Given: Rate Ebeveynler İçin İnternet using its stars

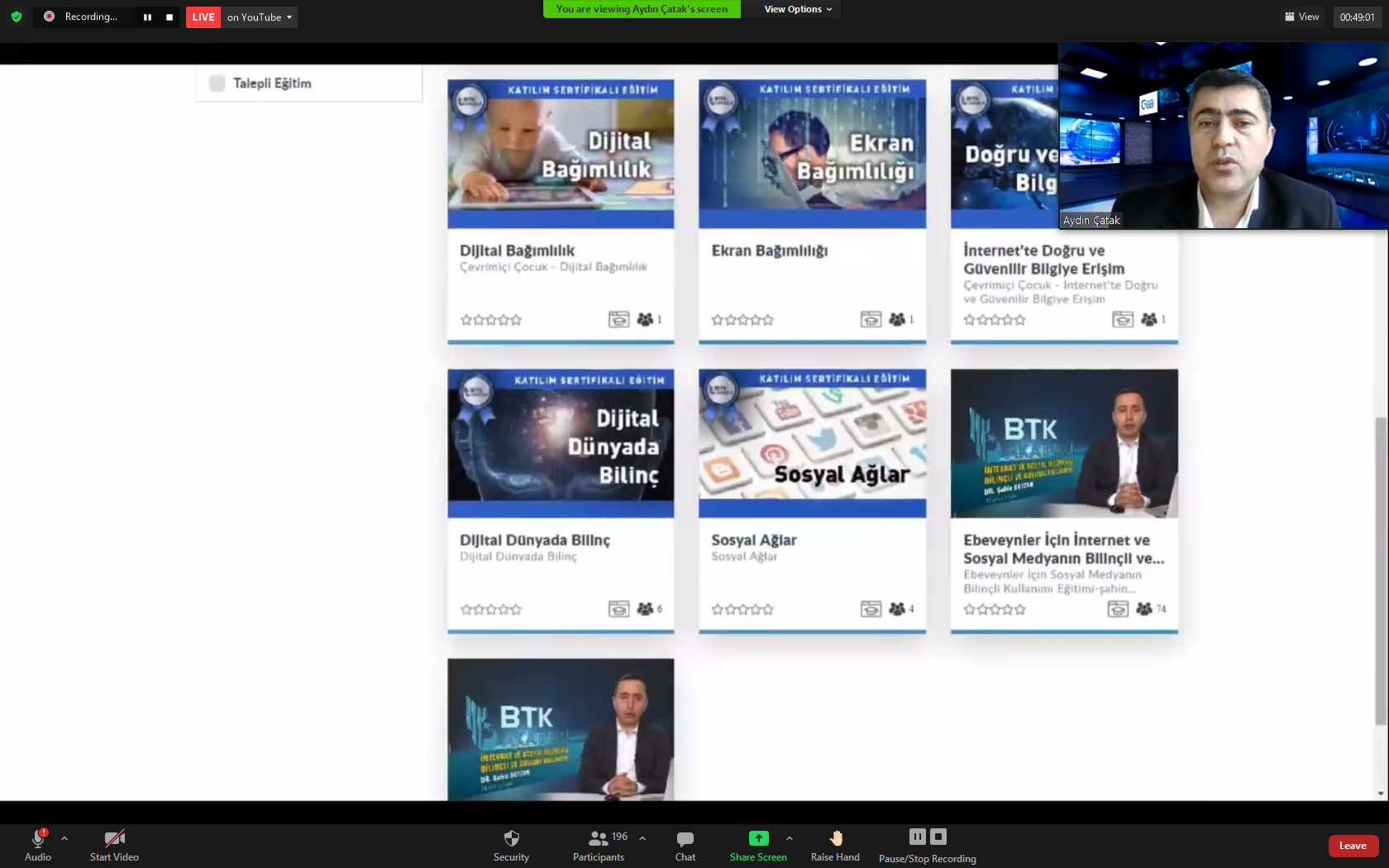Looking at the screenshot, I should point(994,609).
